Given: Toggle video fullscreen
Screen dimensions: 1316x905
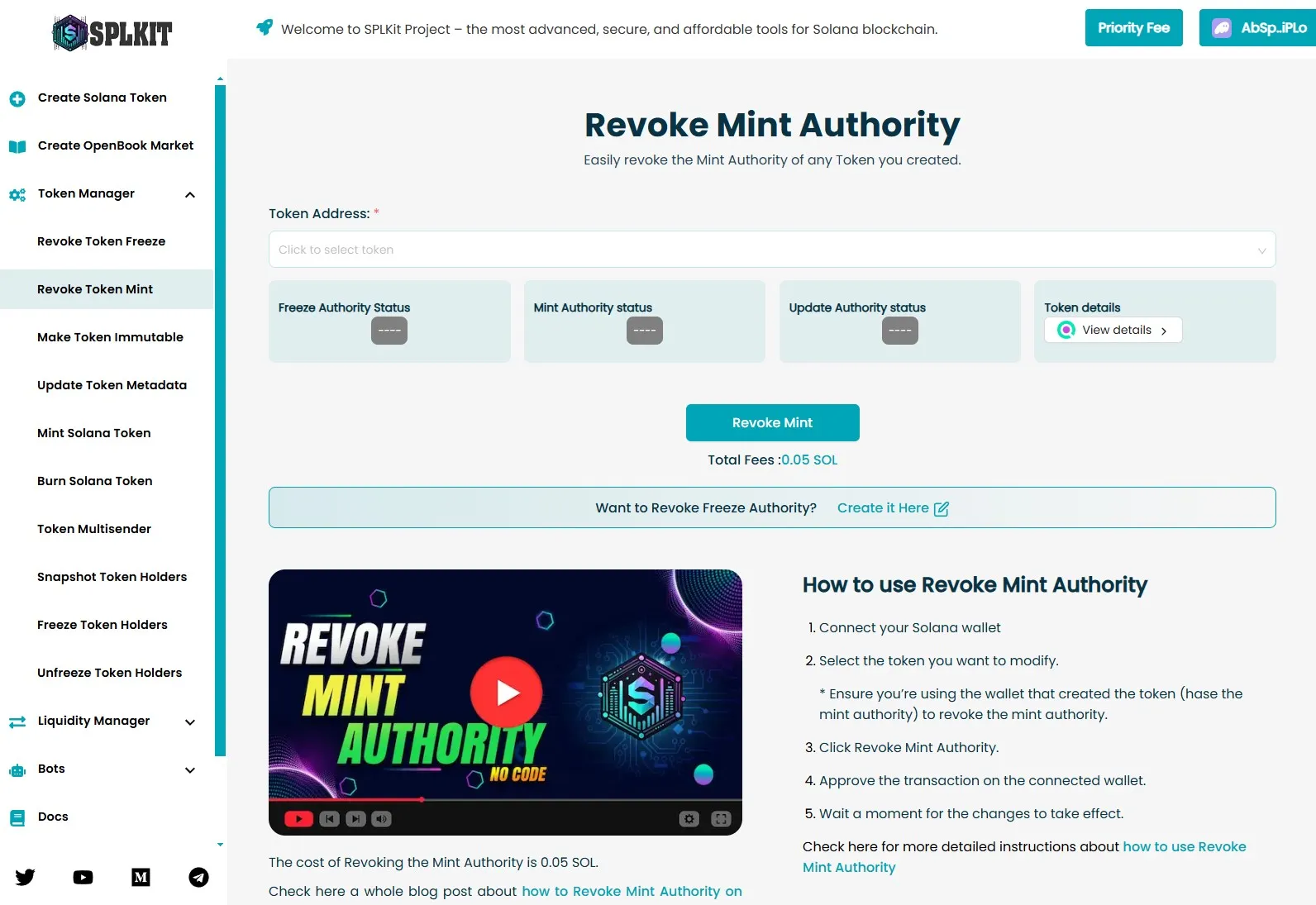Looking at the screenshot, I should [x=721, y=819].
